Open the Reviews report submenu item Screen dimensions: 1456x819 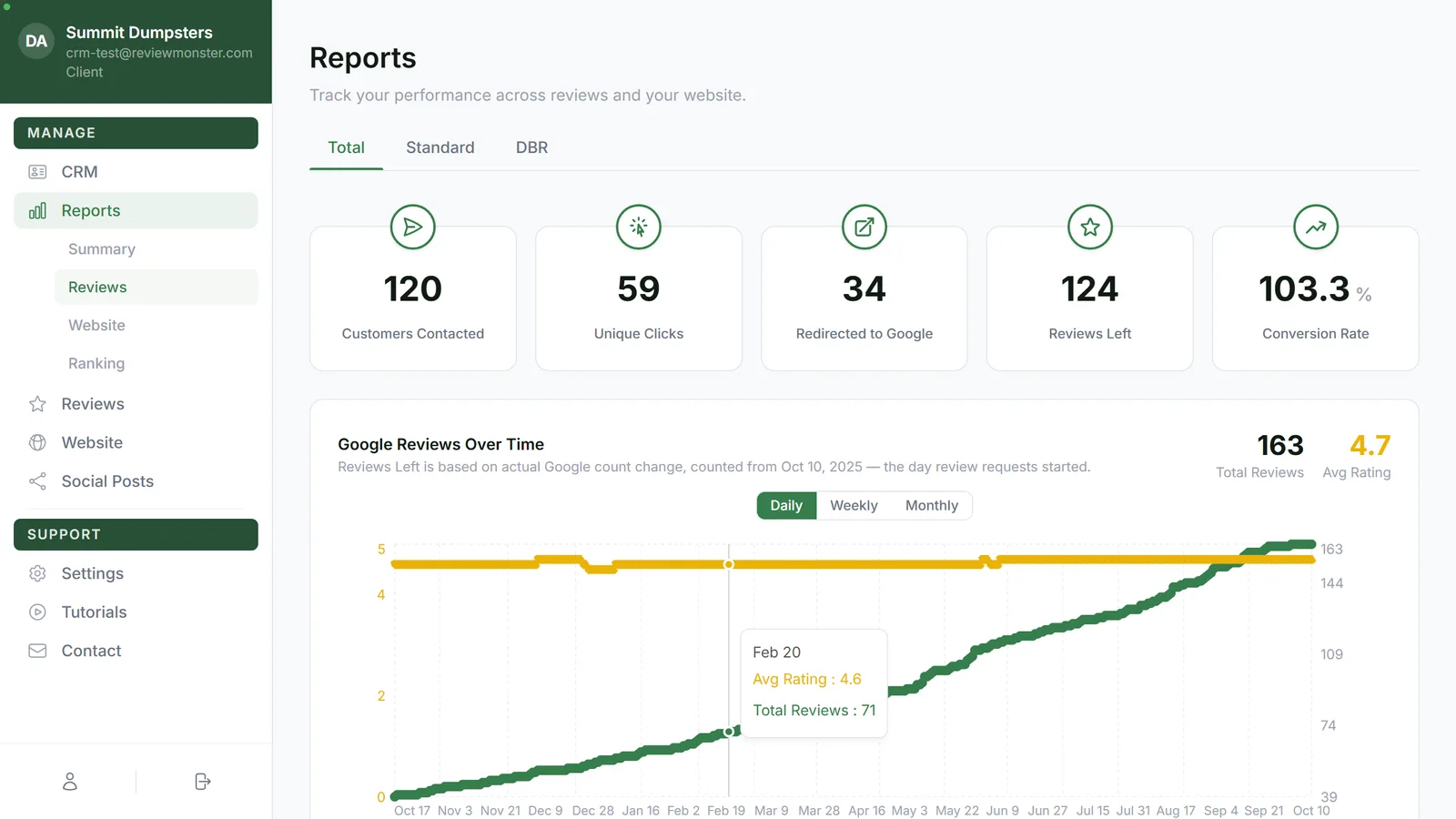pos(157,288)
